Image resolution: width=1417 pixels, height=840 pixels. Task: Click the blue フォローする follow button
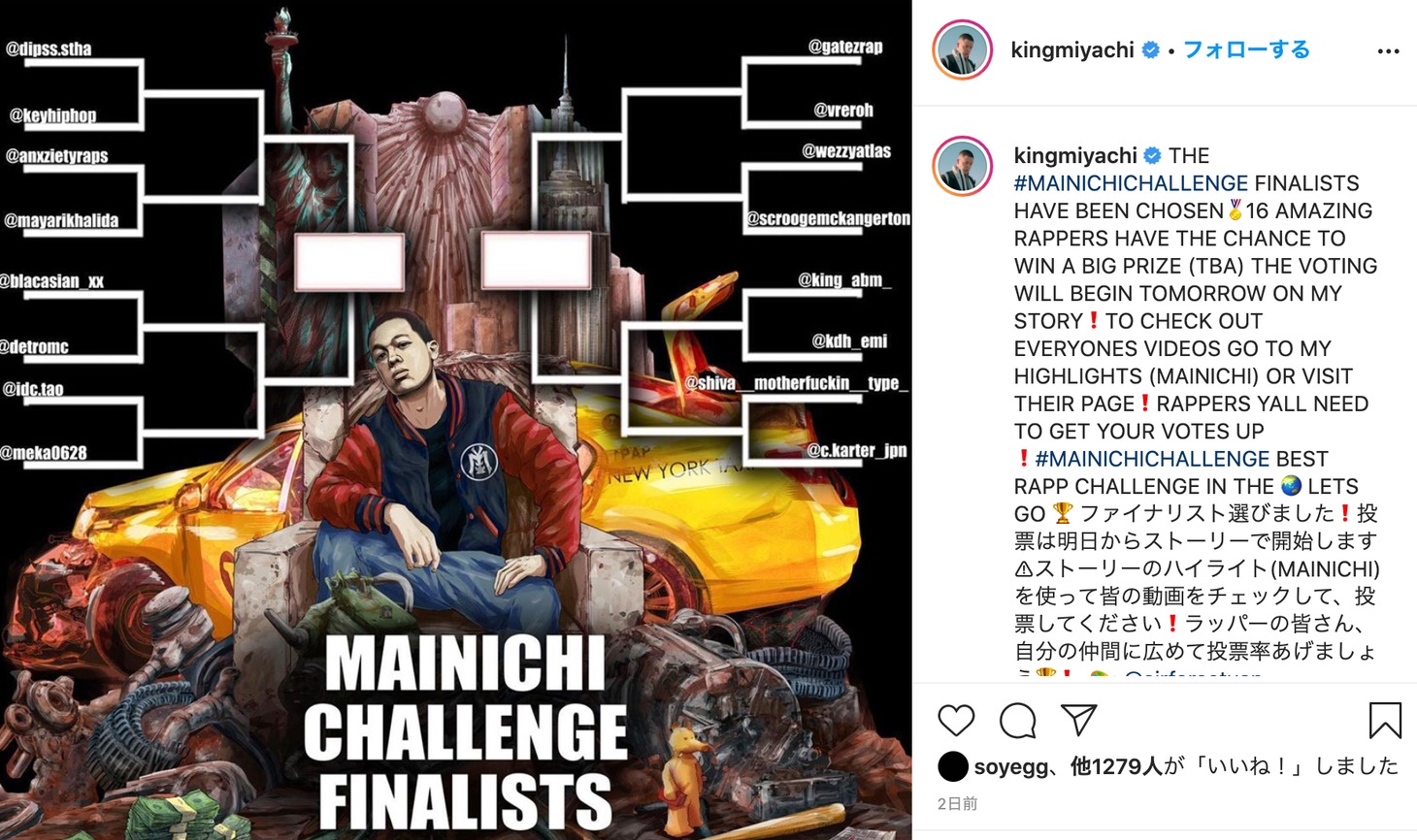[x=1246, y=49]
